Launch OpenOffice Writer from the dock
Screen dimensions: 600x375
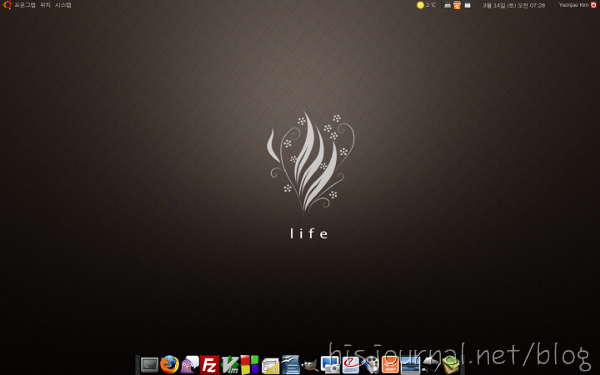tap(290, 365)
